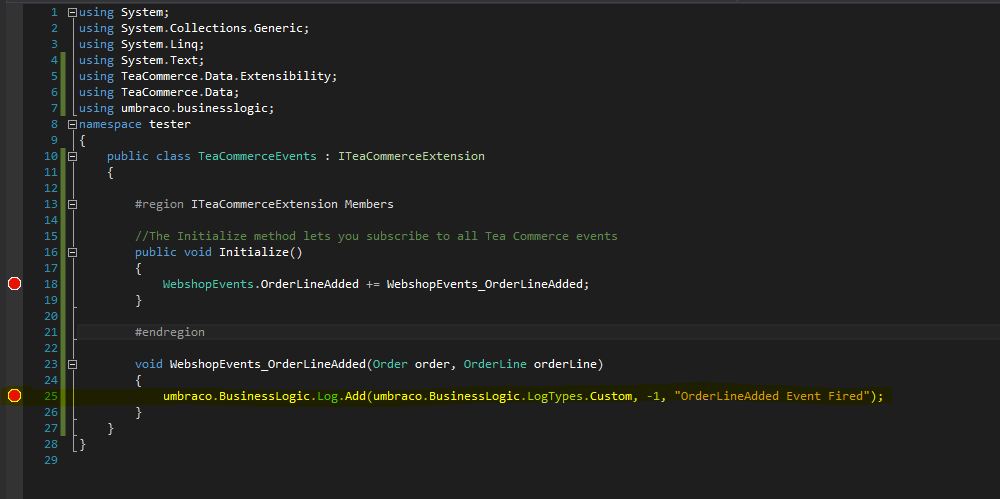Viewport: 1000px width, 499px height.
Task: Click line number 21 in the gutter
Action: tap(51, 332)
